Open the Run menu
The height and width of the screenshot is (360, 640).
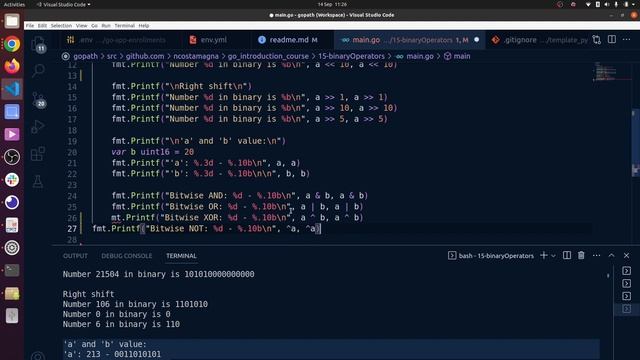pos(106,25)
